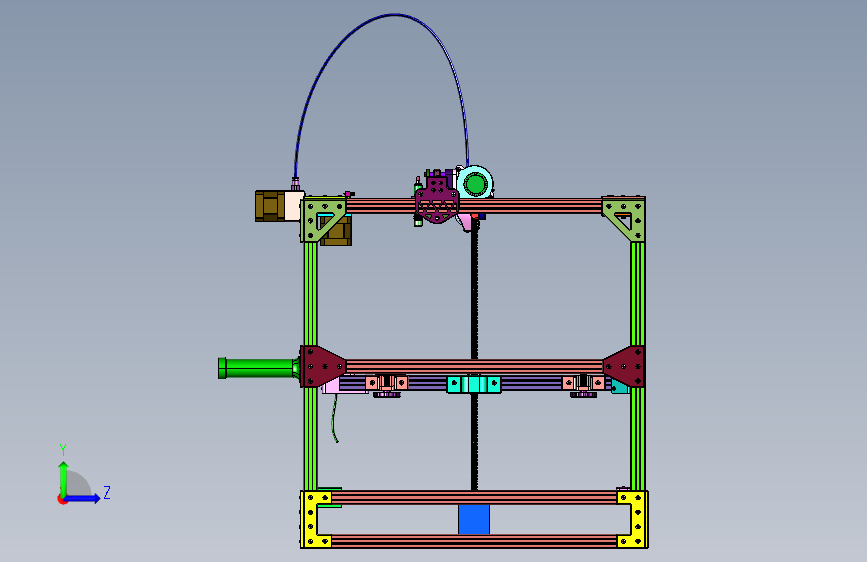Image resolution: width=867 pixels, height=562 pixels.
Task: Click the blue Z axis arrow of the triad
Action: click(83, 498)
